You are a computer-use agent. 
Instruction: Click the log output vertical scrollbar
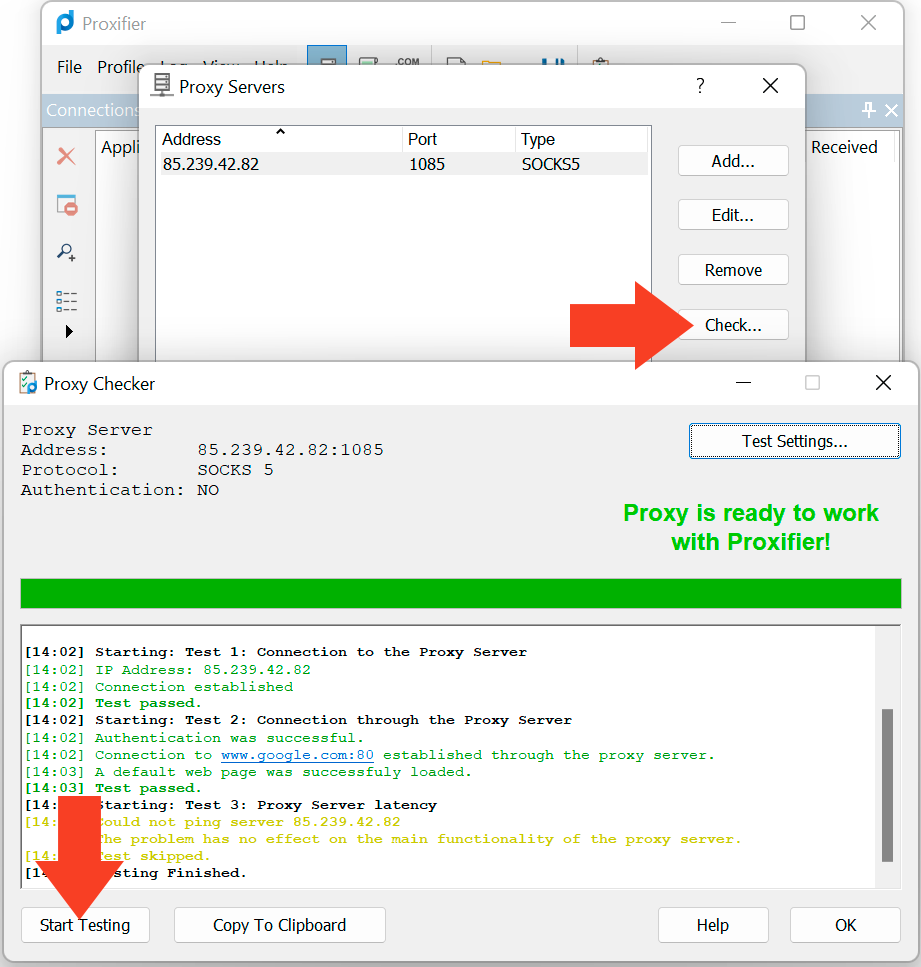pyautogui.click(x=887, y=785)
